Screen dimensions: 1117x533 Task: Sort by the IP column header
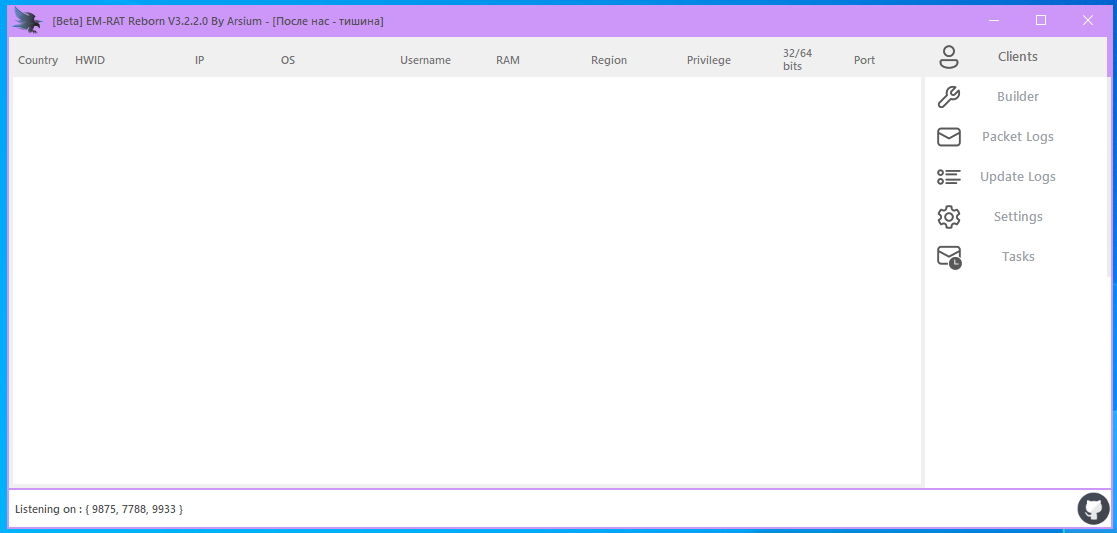click(200, 60)
